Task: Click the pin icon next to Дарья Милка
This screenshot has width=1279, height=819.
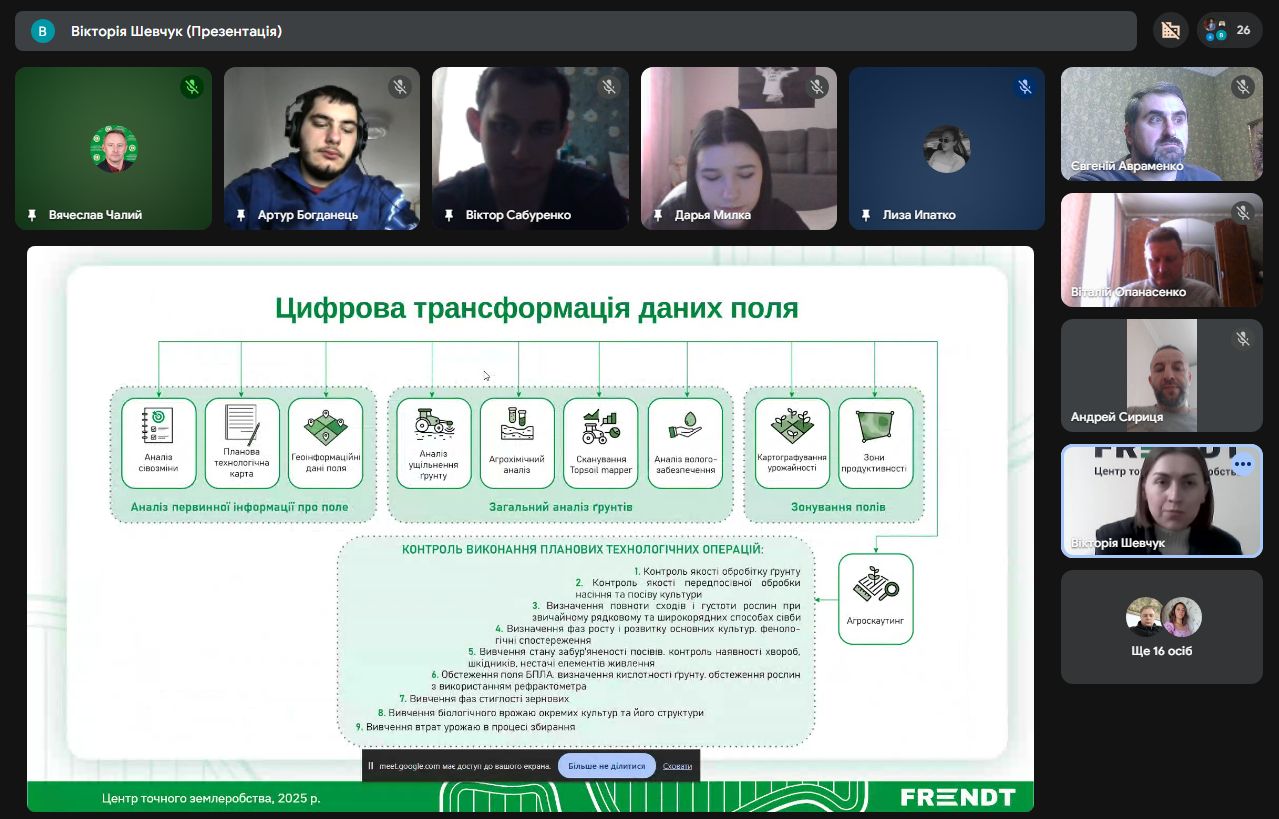Action: 658,215
